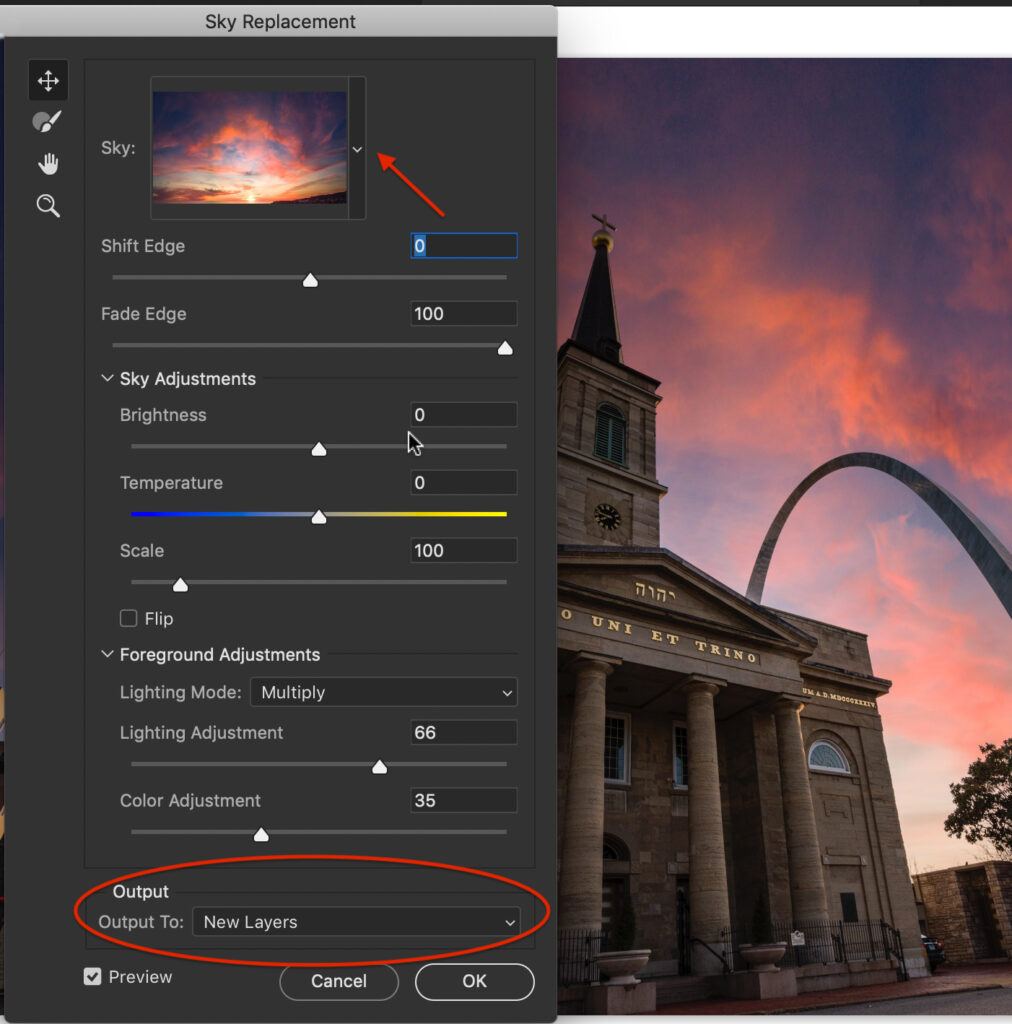Click the Fade Edge slider handle

[x=505, y=348]
